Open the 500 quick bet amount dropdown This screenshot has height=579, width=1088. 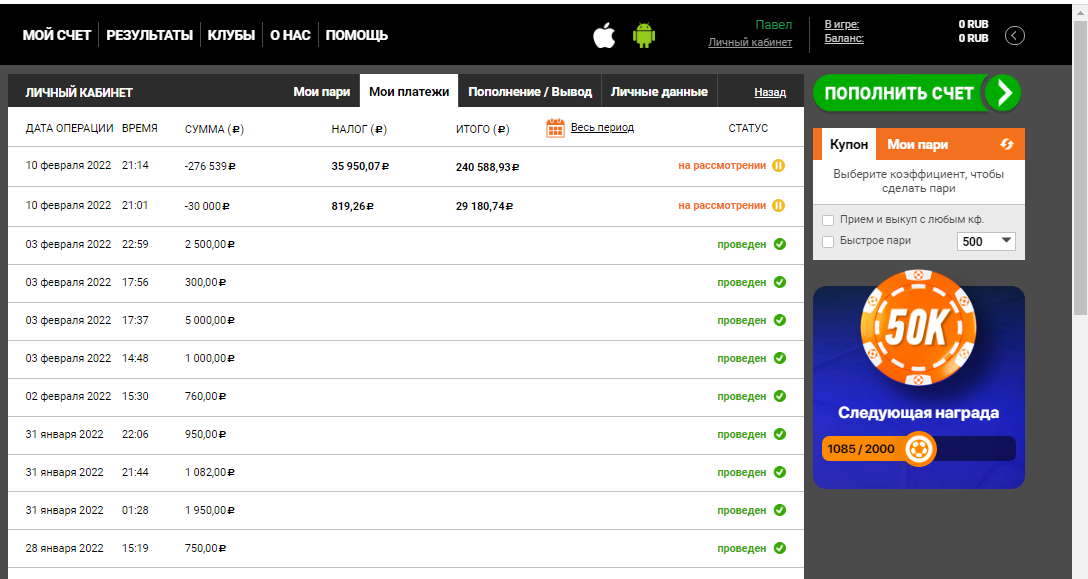[986, 241]
